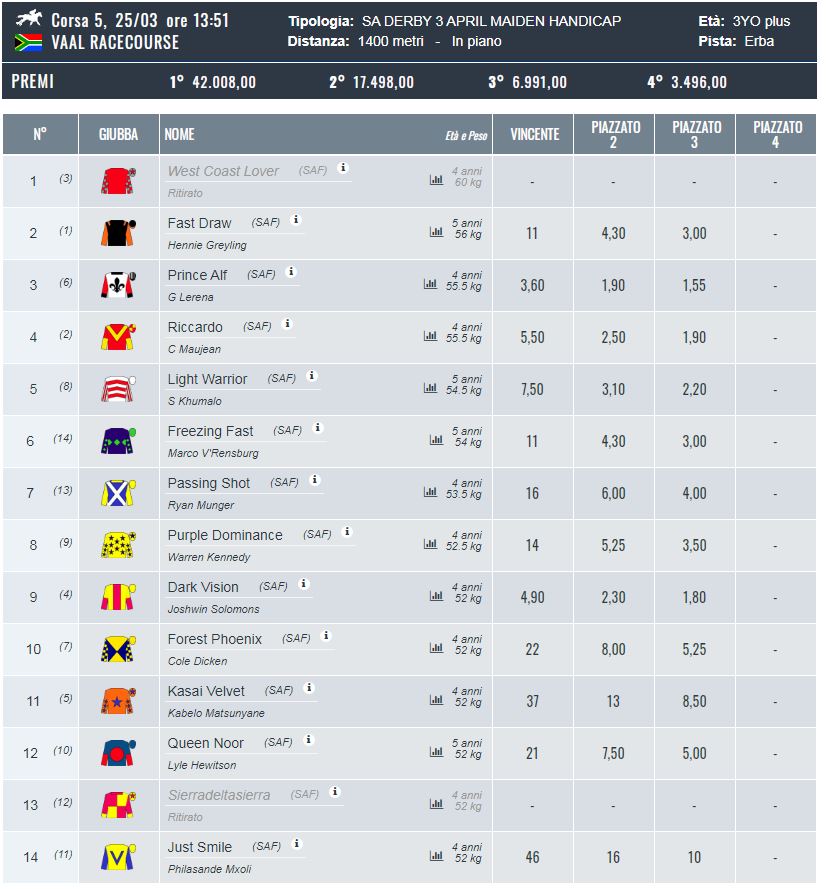826x889 pixels.
Task: Pick Dark Vision Piazzato 3 odds 1,80
Action: [694, 598]
